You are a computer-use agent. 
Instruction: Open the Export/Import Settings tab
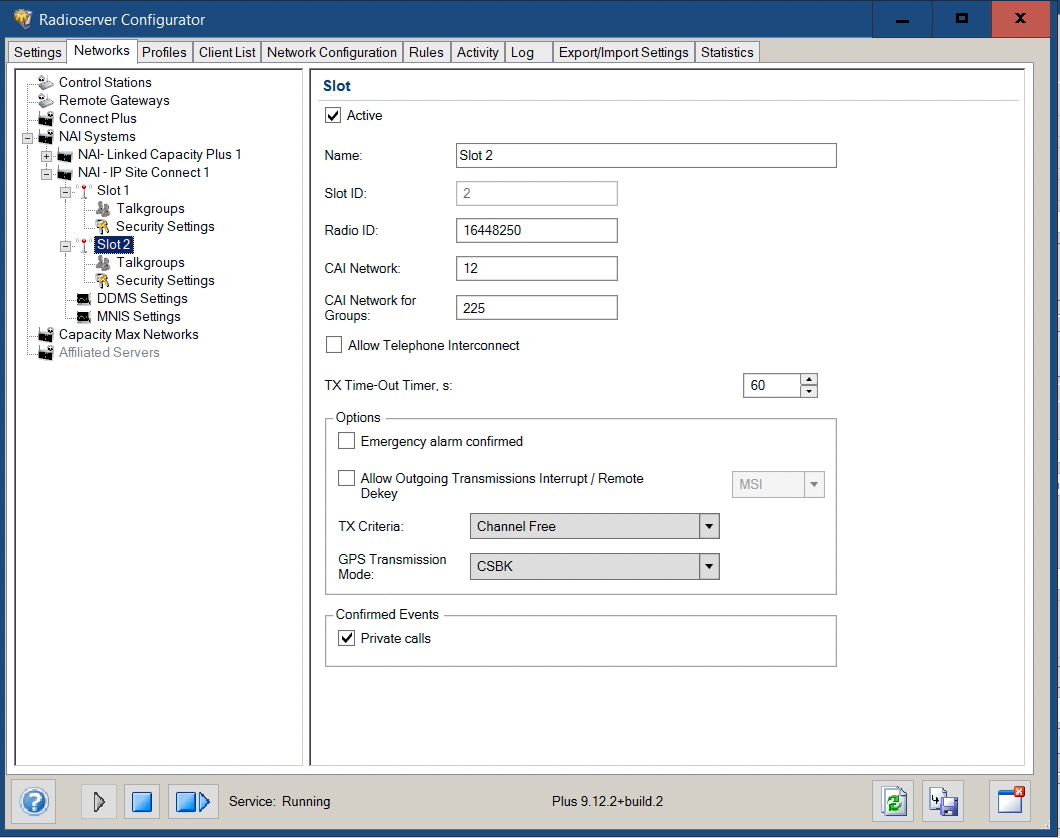(623, 53)
